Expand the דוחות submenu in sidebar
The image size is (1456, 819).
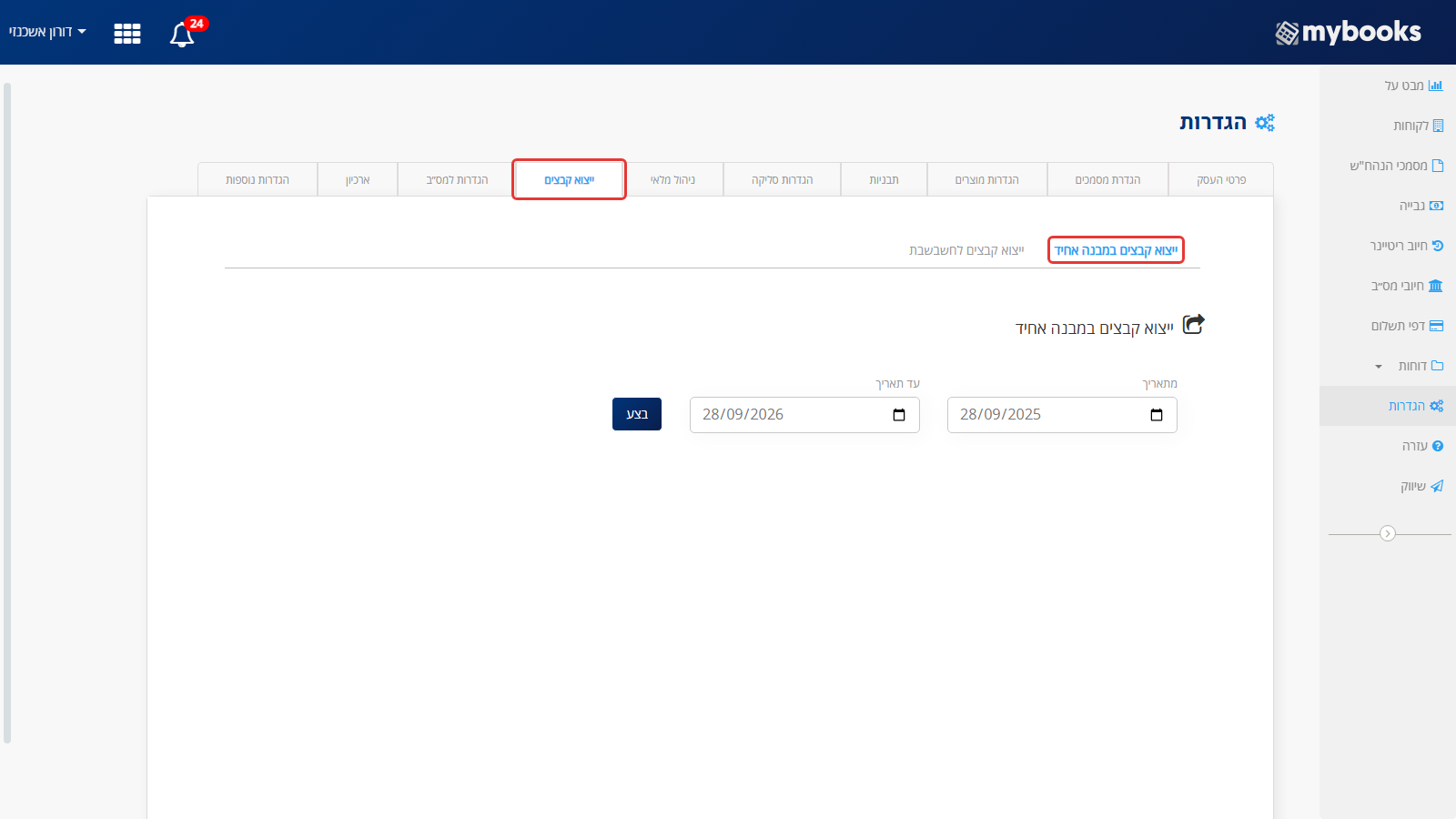pos(1388,366)
